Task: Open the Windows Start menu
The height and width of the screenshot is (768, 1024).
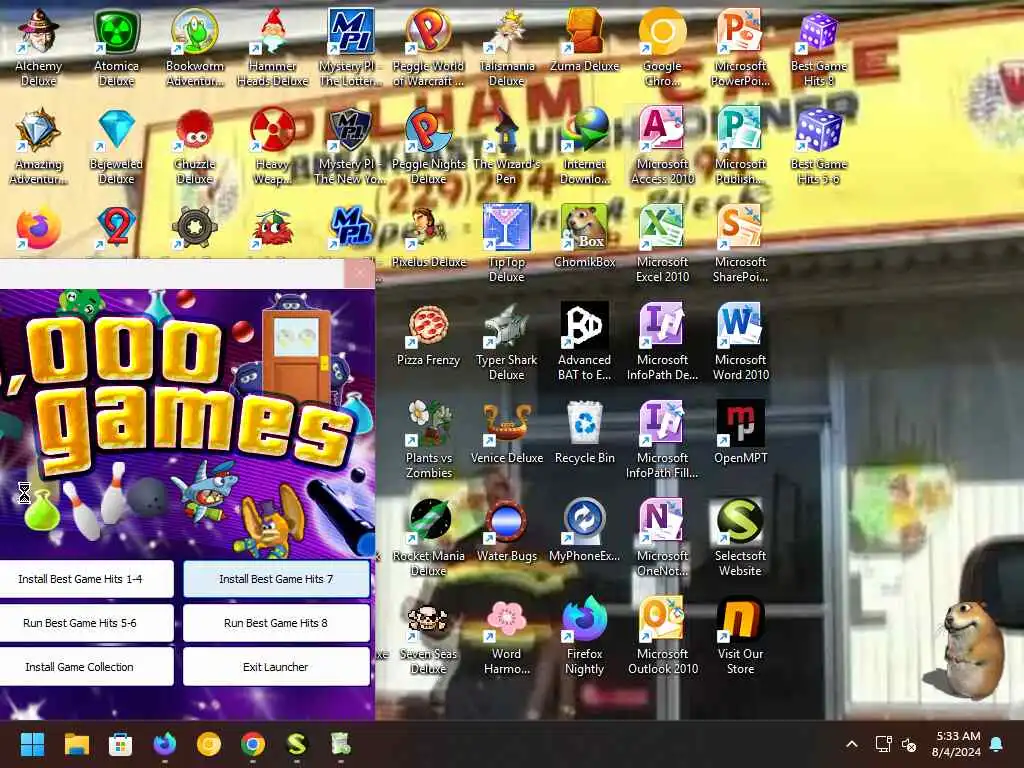Action: click(x=32, y=744)
